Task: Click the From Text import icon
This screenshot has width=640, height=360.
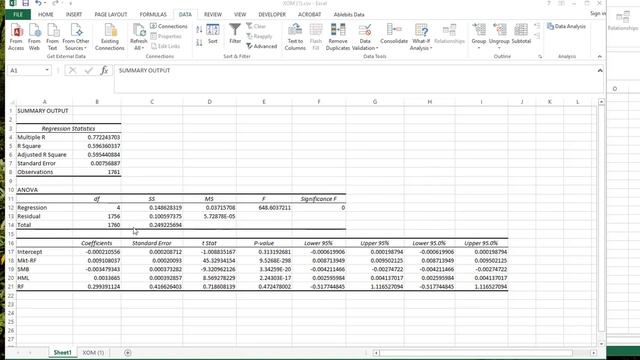Action: pyautogui.click(x=52, y=37)
